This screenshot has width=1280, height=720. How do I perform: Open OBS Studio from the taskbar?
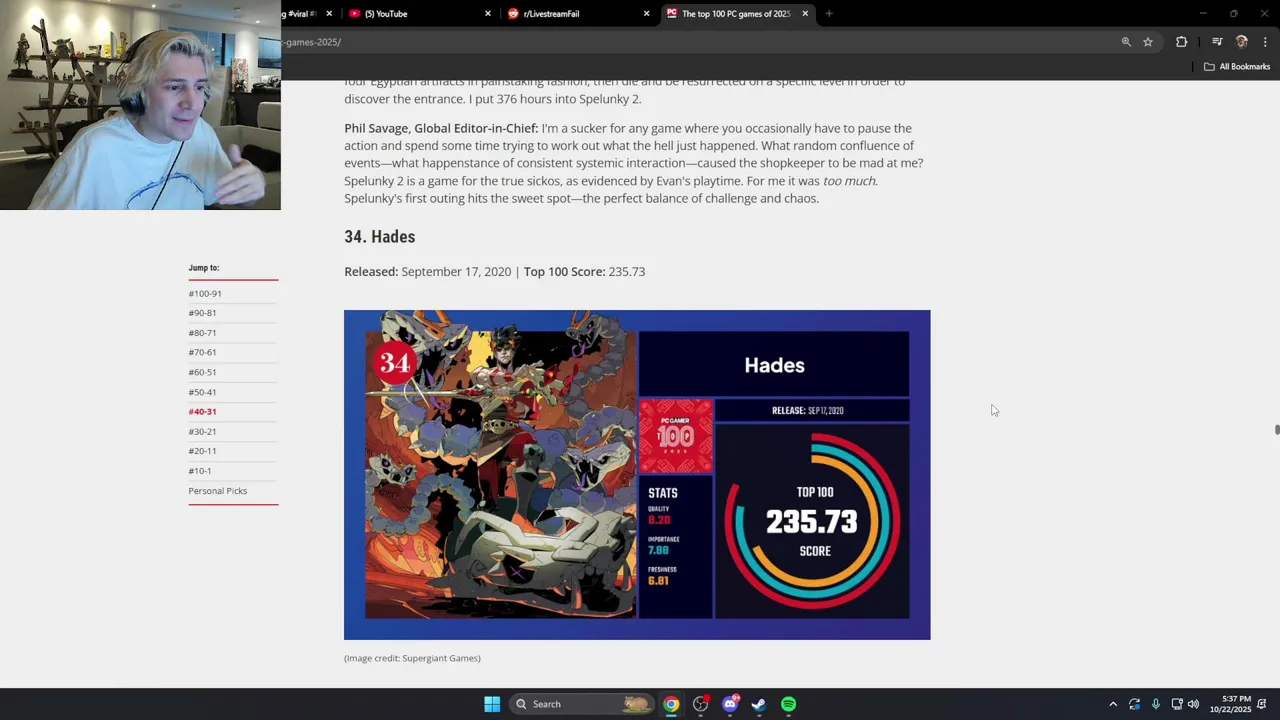[700, 704]
